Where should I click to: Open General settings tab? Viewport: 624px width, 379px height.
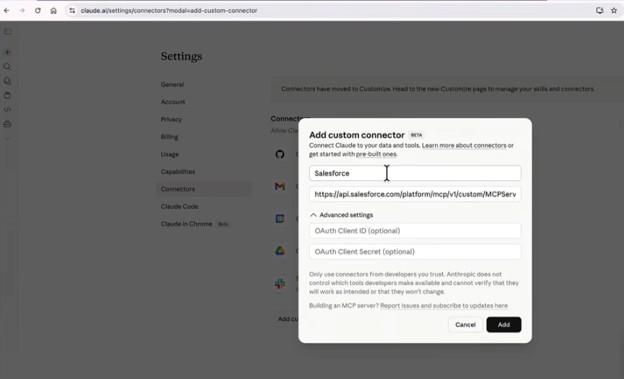[x=172, y=84]
